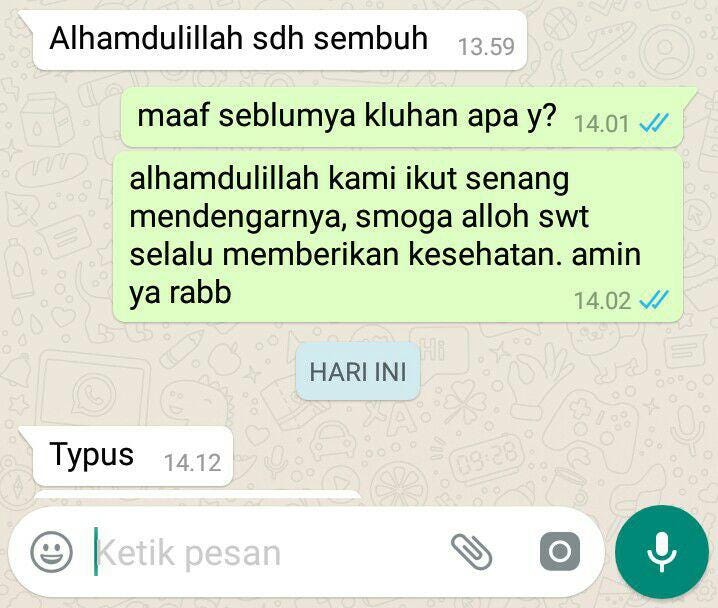Select the 'Alhamdulillah sdh sembuh' message bubble
The height and width of the screenshot is (608, 718).
click(280, 40)
